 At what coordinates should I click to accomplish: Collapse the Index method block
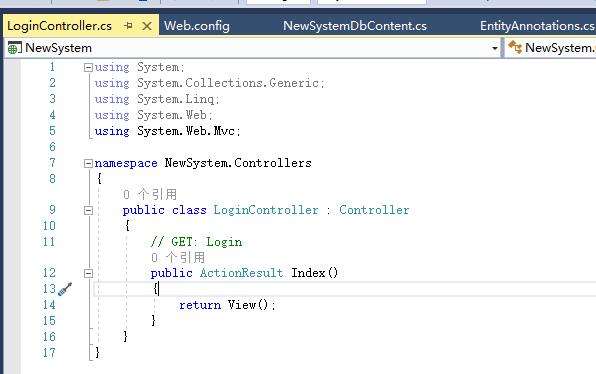click(88, 273)
